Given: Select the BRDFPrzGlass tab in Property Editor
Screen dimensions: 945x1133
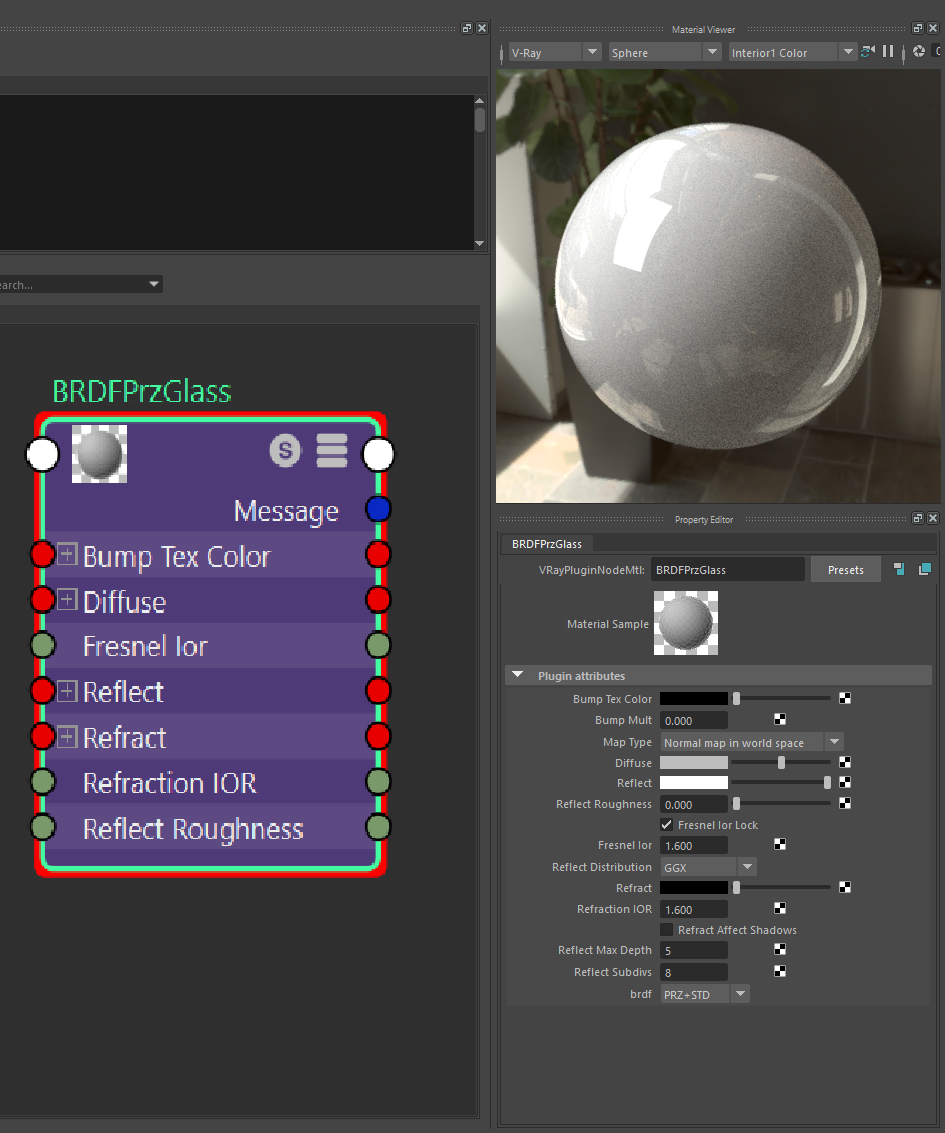Looking at the screenshot, I should tap(546, 543).
